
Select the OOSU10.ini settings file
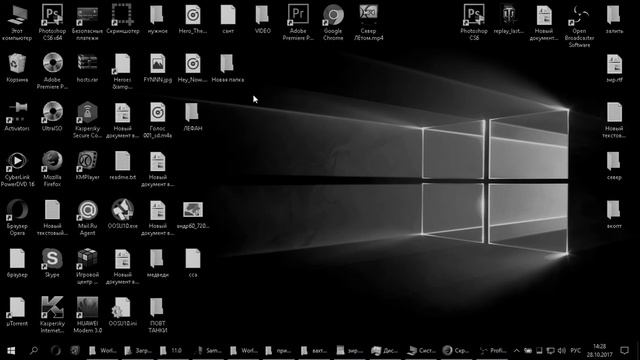pos(122,312)
